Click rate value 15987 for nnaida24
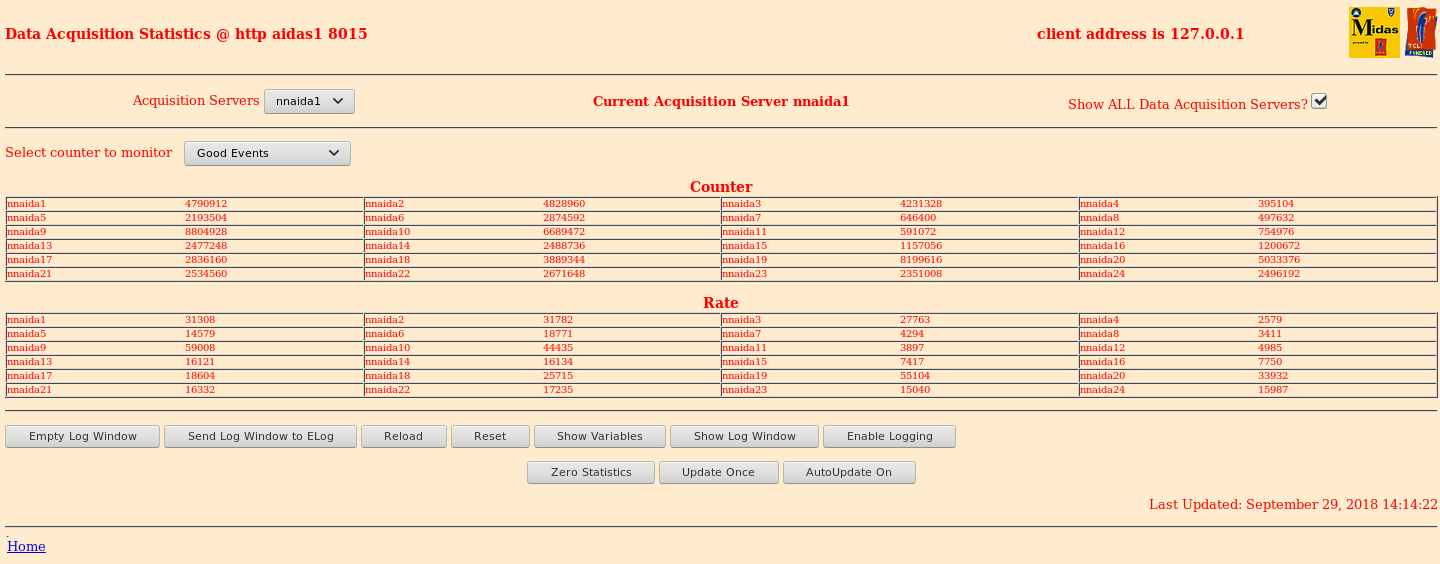1440x564 pixels. pos(1273,390)
